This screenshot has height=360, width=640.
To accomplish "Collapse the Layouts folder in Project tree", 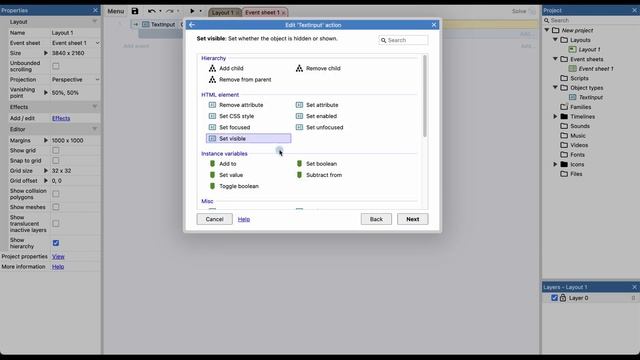I will pos(555,40).
